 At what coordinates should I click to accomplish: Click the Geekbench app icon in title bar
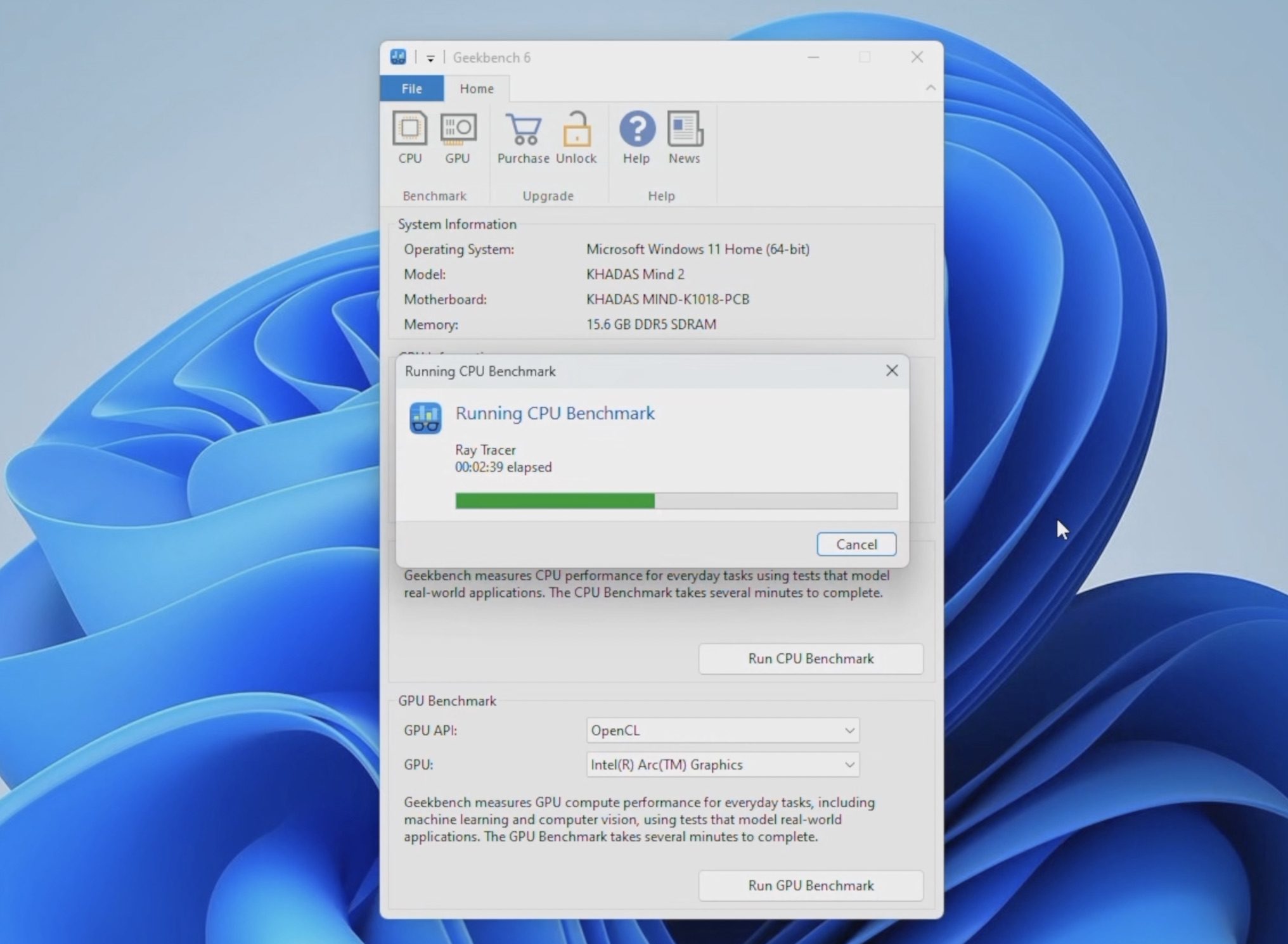pyautogui.click(x=398, y=57)
